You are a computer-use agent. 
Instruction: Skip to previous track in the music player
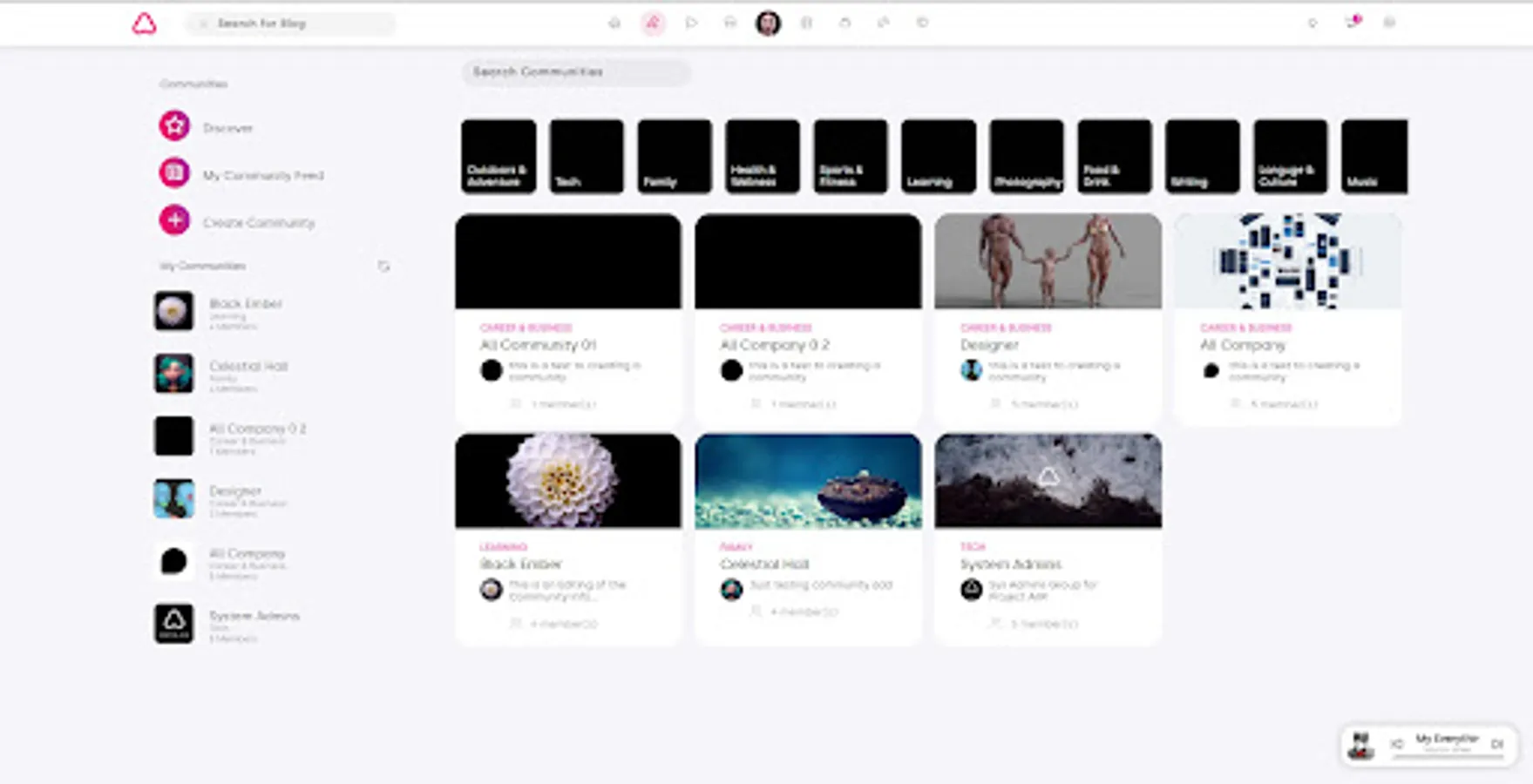tap(1396, 744)
